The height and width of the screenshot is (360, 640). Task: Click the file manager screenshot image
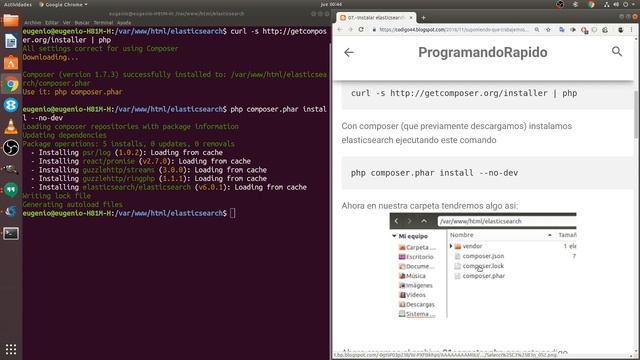point(483,265)
